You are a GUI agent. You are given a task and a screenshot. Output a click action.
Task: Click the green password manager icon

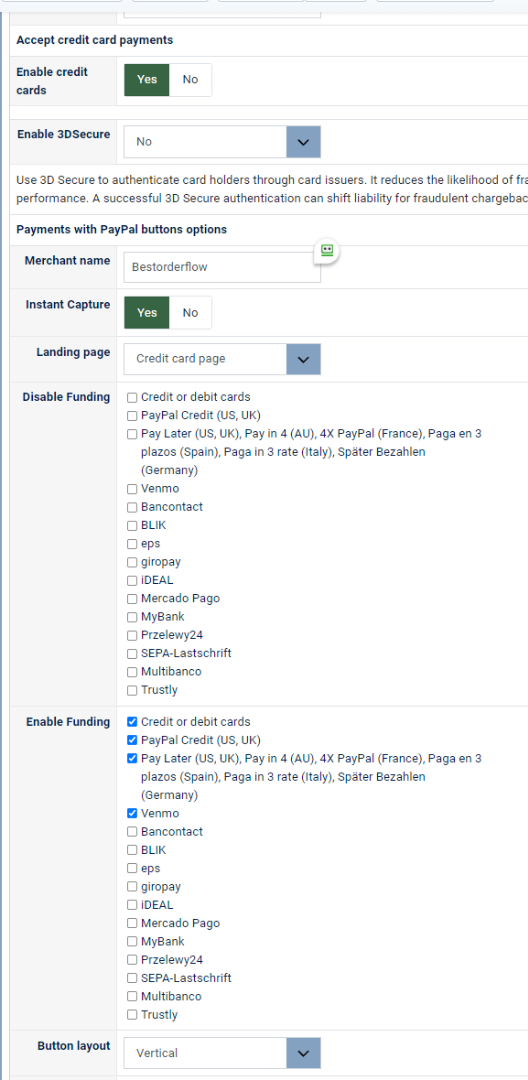327,251
